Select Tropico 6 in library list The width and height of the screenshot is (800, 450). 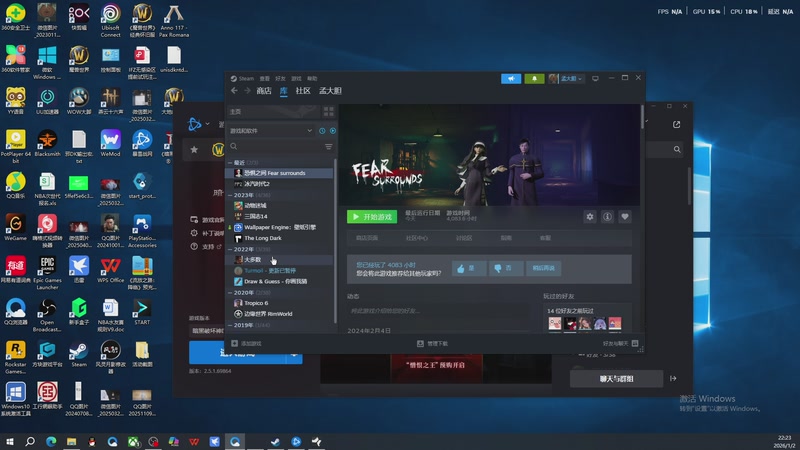[x=256, y=303]
